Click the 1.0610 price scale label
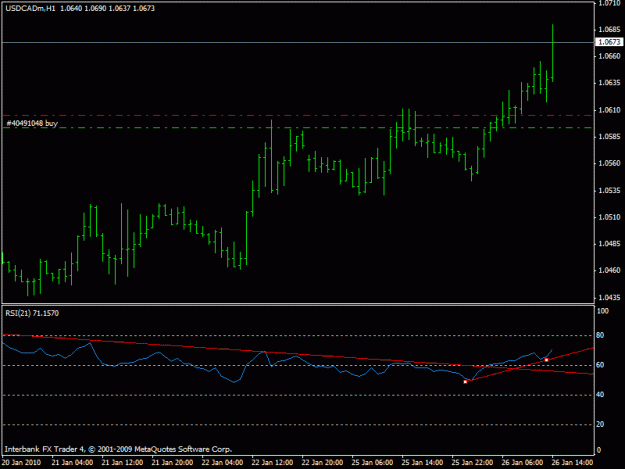The width and height of the screenshot is (625, 469). point(609,110)
